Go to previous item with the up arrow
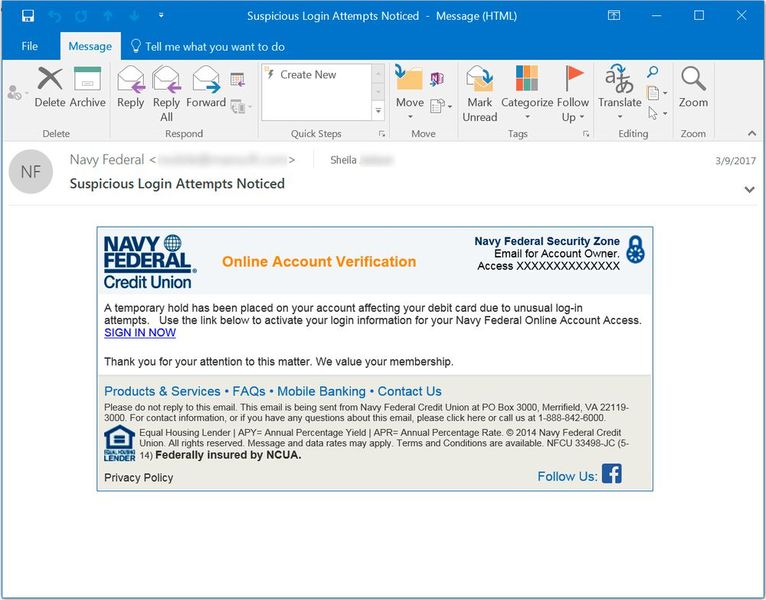This screenshot has height=600, width=766. point(108,16)
